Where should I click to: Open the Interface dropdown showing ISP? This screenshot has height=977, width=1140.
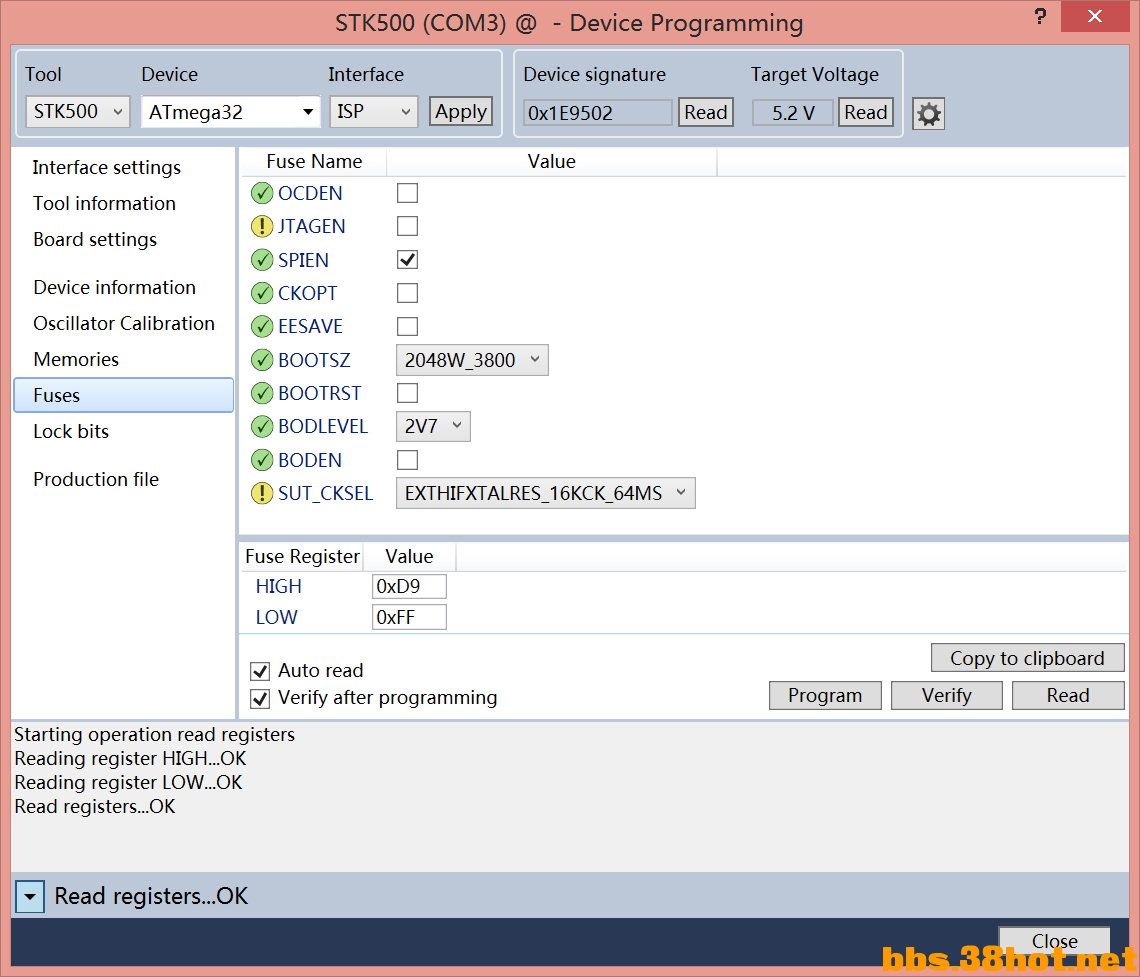coord(374,112)
